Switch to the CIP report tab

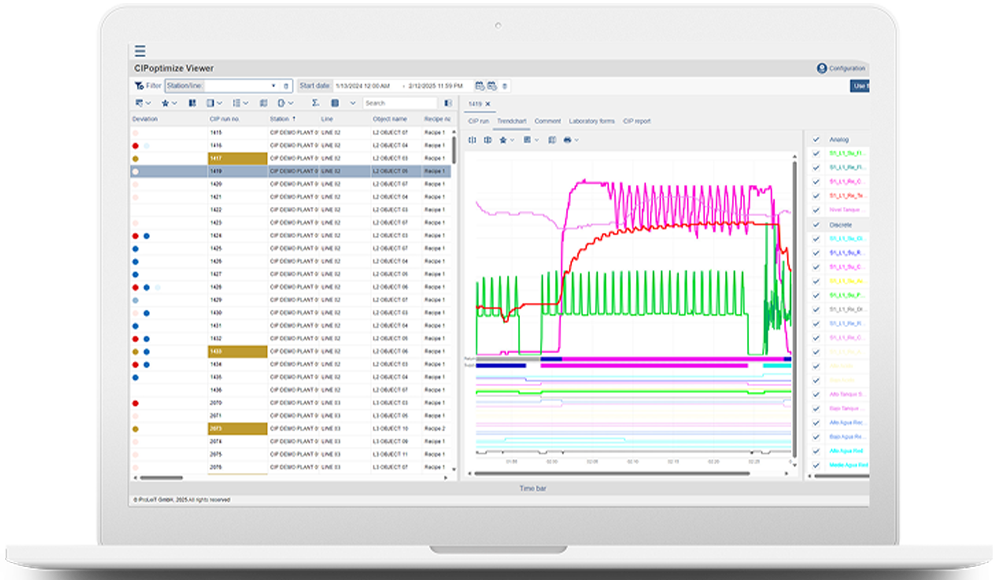click(636, 121)
